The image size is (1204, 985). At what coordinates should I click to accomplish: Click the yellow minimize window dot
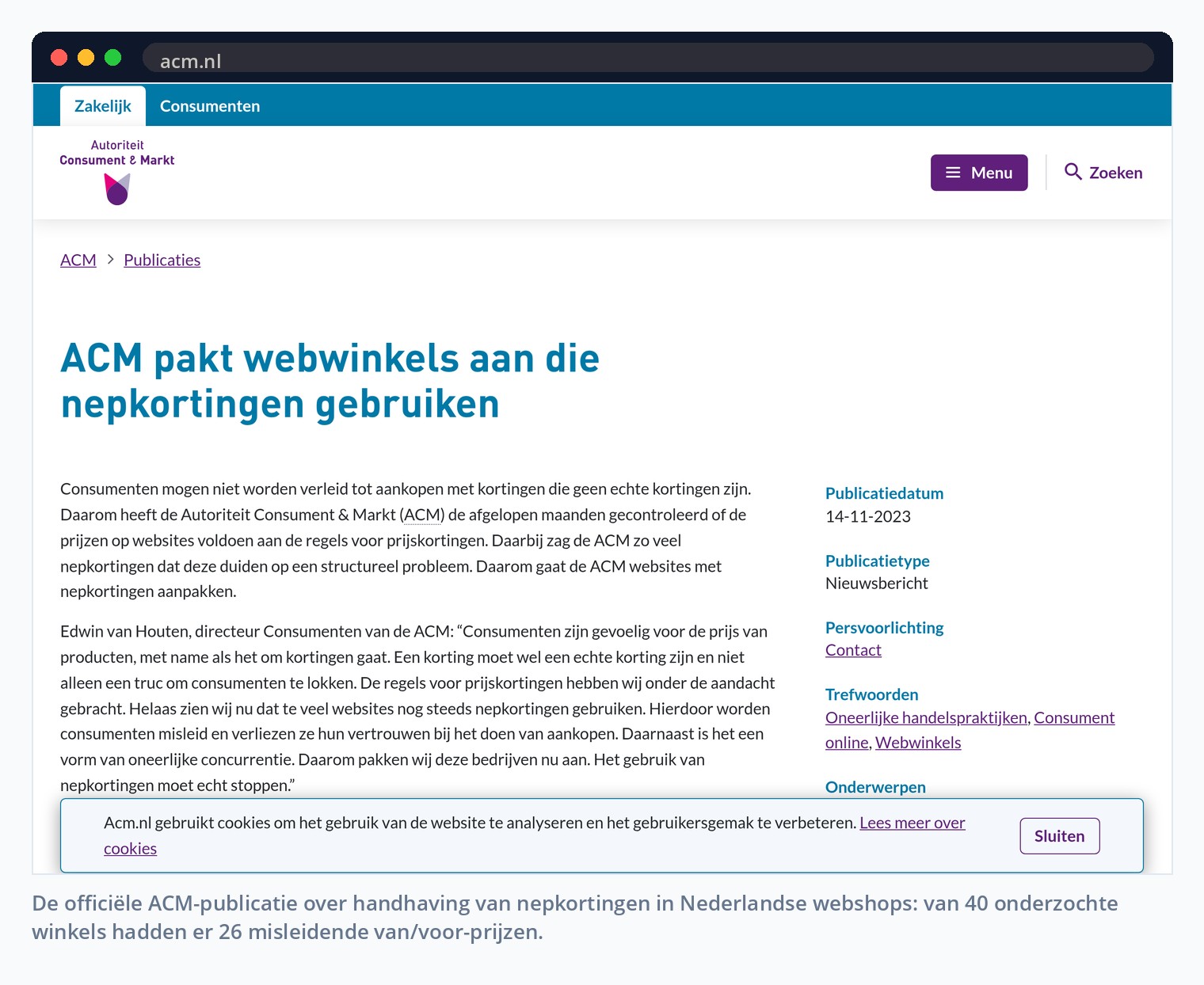tap(86, 58)
